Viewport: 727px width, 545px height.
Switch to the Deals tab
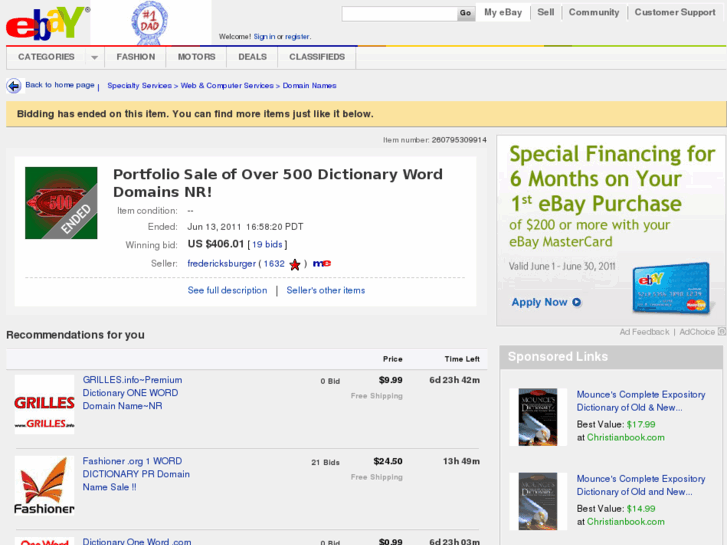click(x=252, y=57)
